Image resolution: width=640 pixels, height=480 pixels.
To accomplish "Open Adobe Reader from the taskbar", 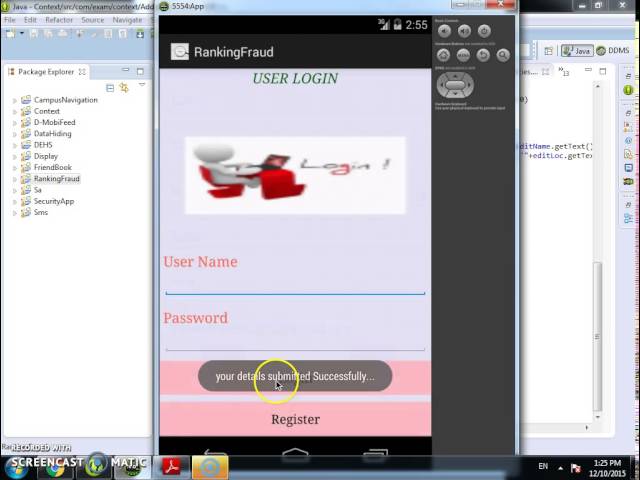I will pos(171,467).
